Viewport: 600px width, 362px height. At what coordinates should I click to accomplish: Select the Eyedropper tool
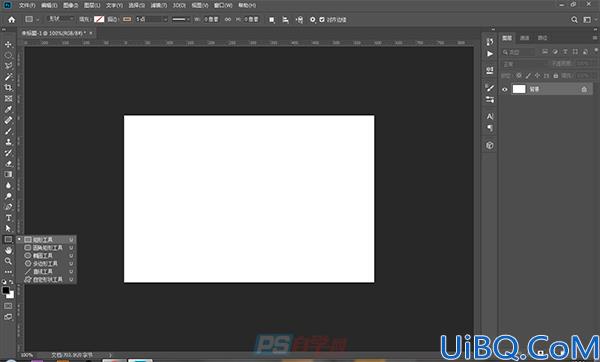tap(8, 109)
